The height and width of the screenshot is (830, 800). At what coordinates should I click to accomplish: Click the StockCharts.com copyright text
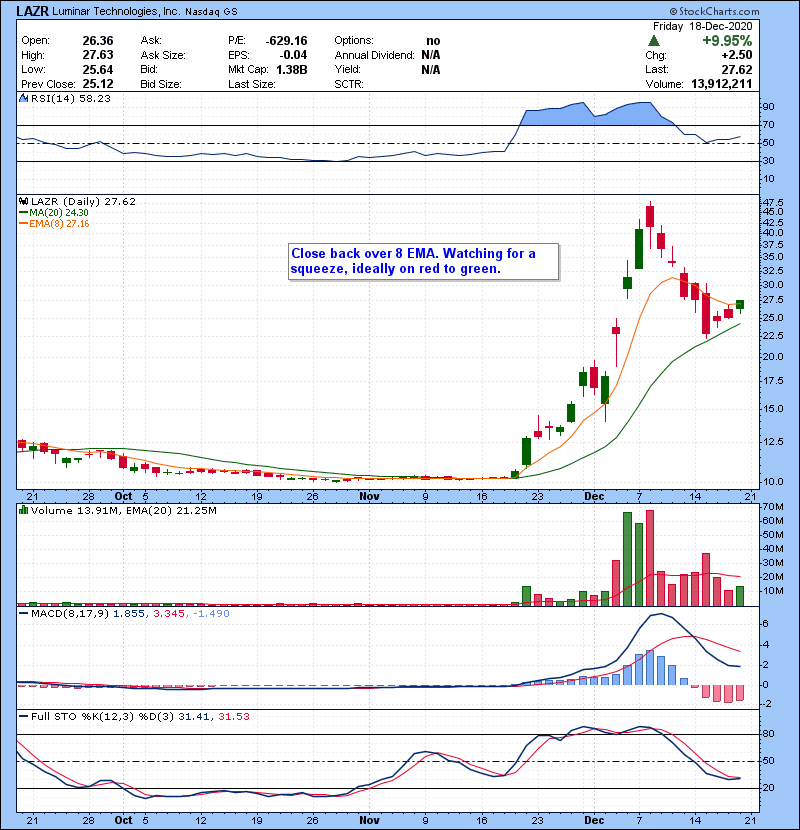[714, 11]
